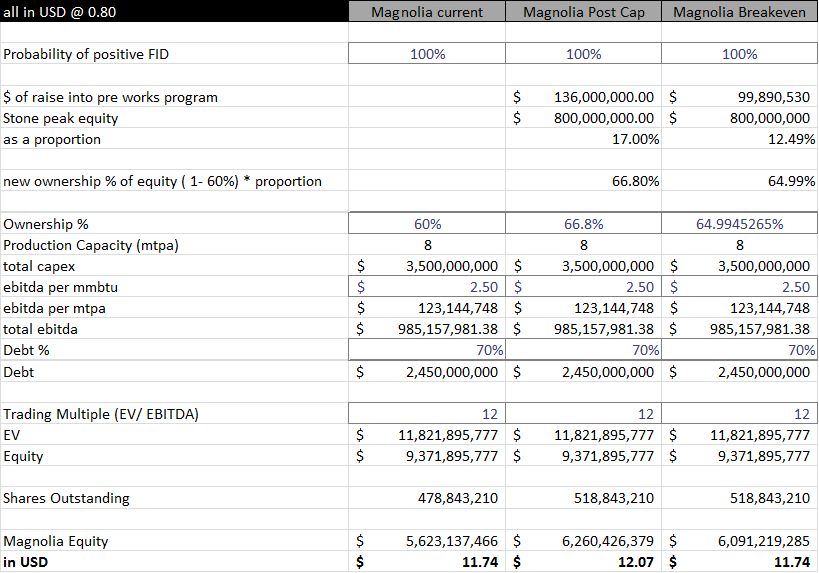
Task: Select the 64.99% new ownership cell
Action: pos(740,181)
